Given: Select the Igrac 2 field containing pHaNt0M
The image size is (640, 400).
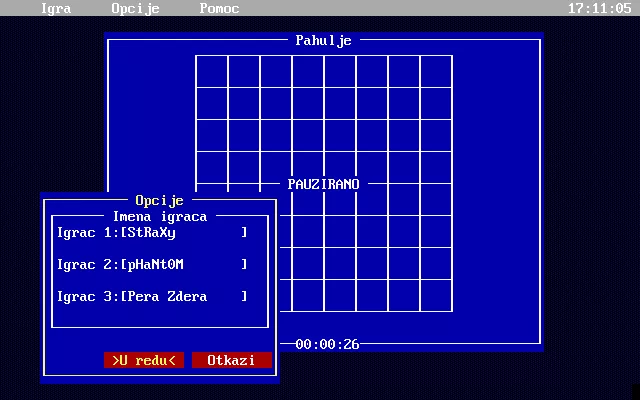Looking at the screenshot, I should (184, 264).
